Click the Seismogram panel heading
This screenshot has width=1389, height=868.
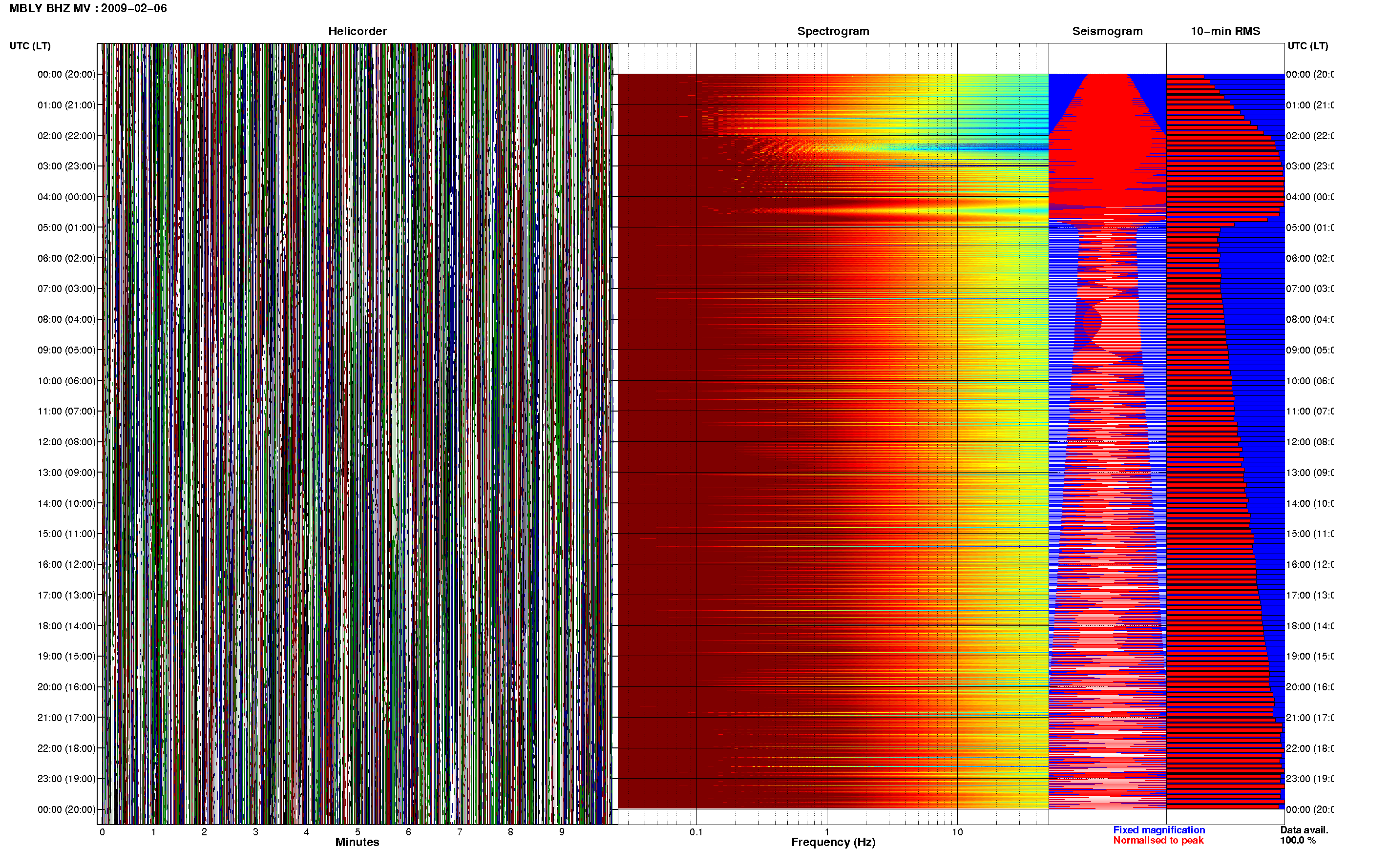[1107, 31]
